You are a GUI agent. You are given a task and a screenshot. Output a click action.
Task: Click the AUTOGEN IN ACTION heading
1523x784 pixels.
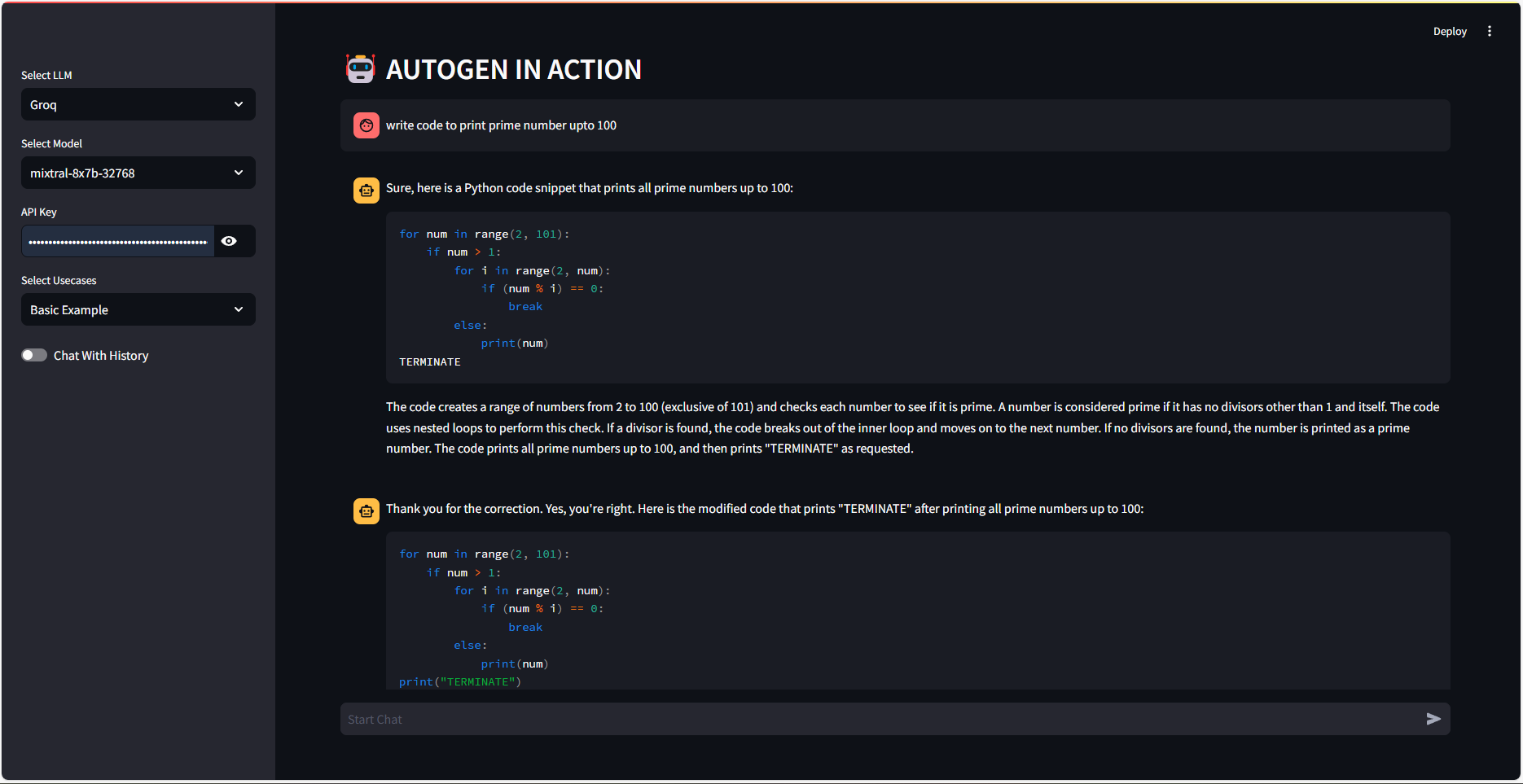513,70
